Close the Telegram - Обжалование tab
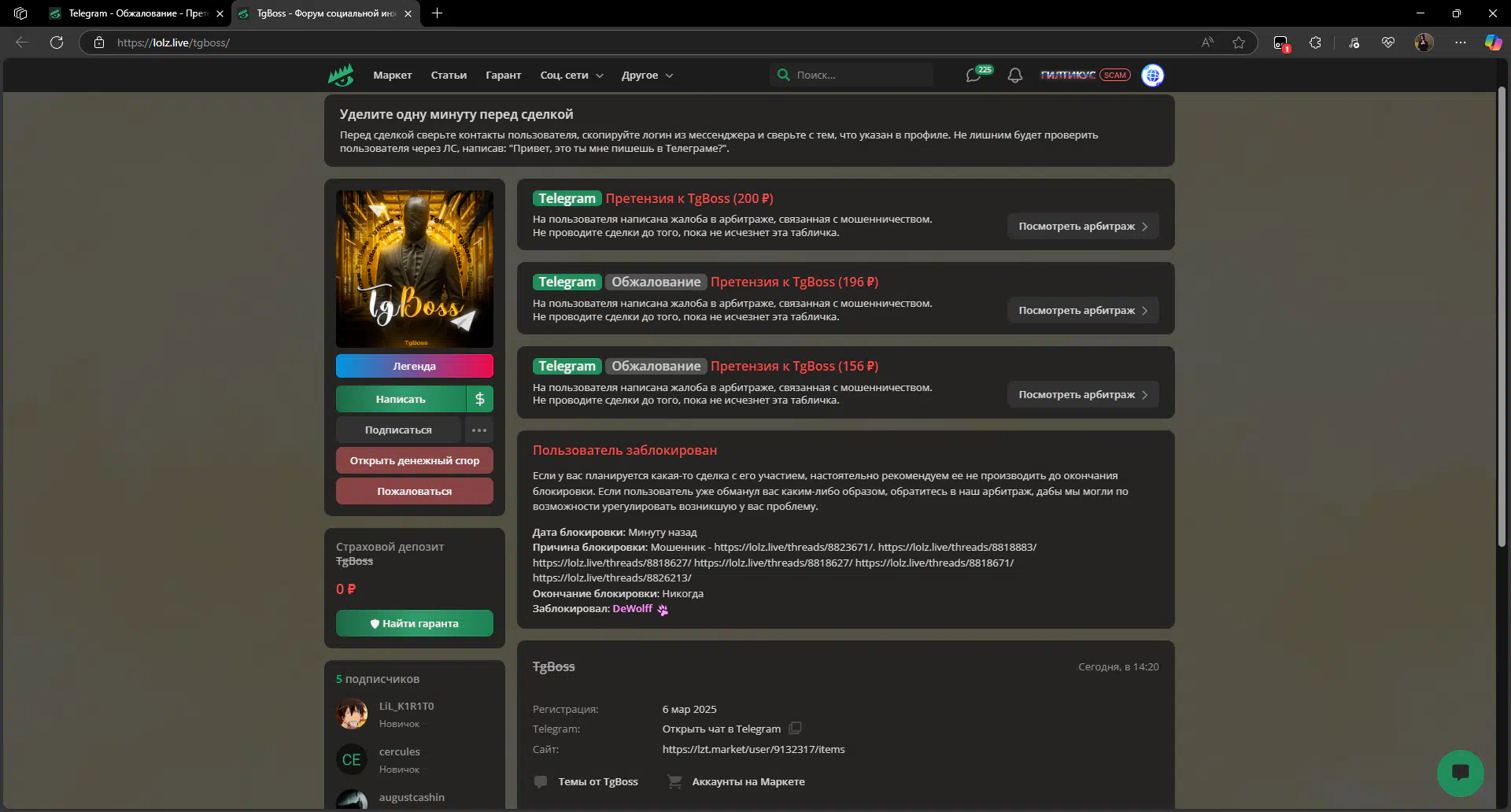Viewport: 1511px width, 812px height. pyautogui.click(x=220, y=13)
